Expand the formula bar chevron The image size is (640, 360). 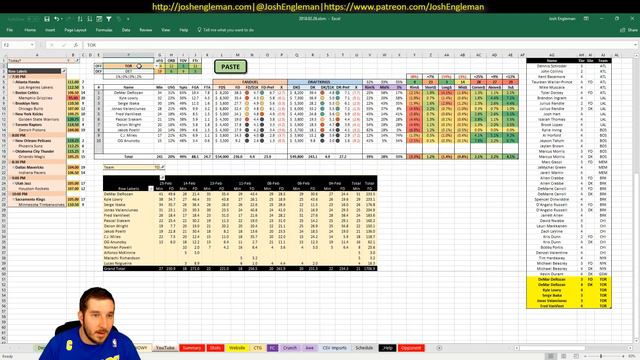pos(636,45)
